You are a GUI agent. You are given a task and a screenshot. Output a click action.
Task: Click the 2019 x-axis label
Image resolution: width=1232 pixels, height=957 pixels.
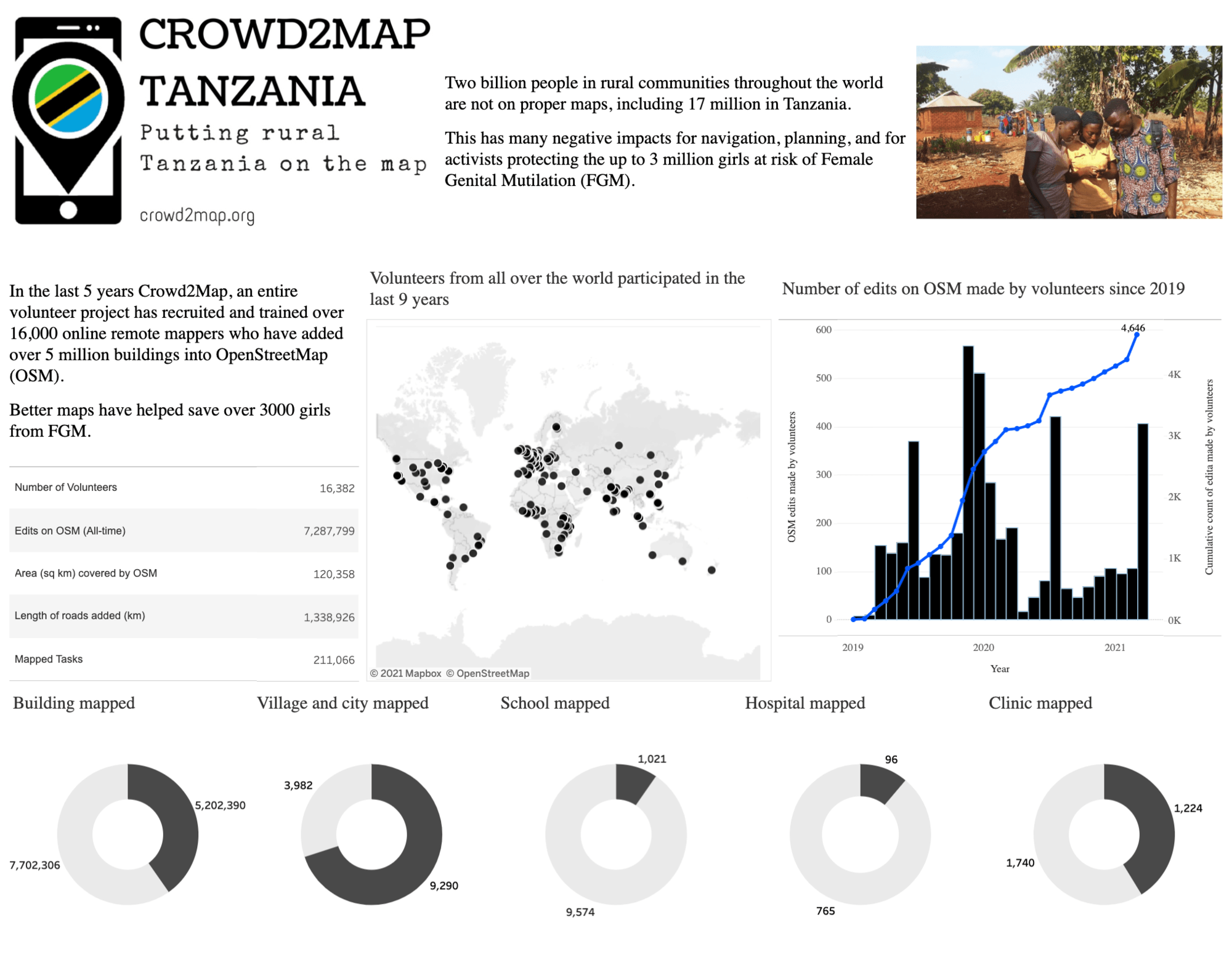click(x=853, y=647)
